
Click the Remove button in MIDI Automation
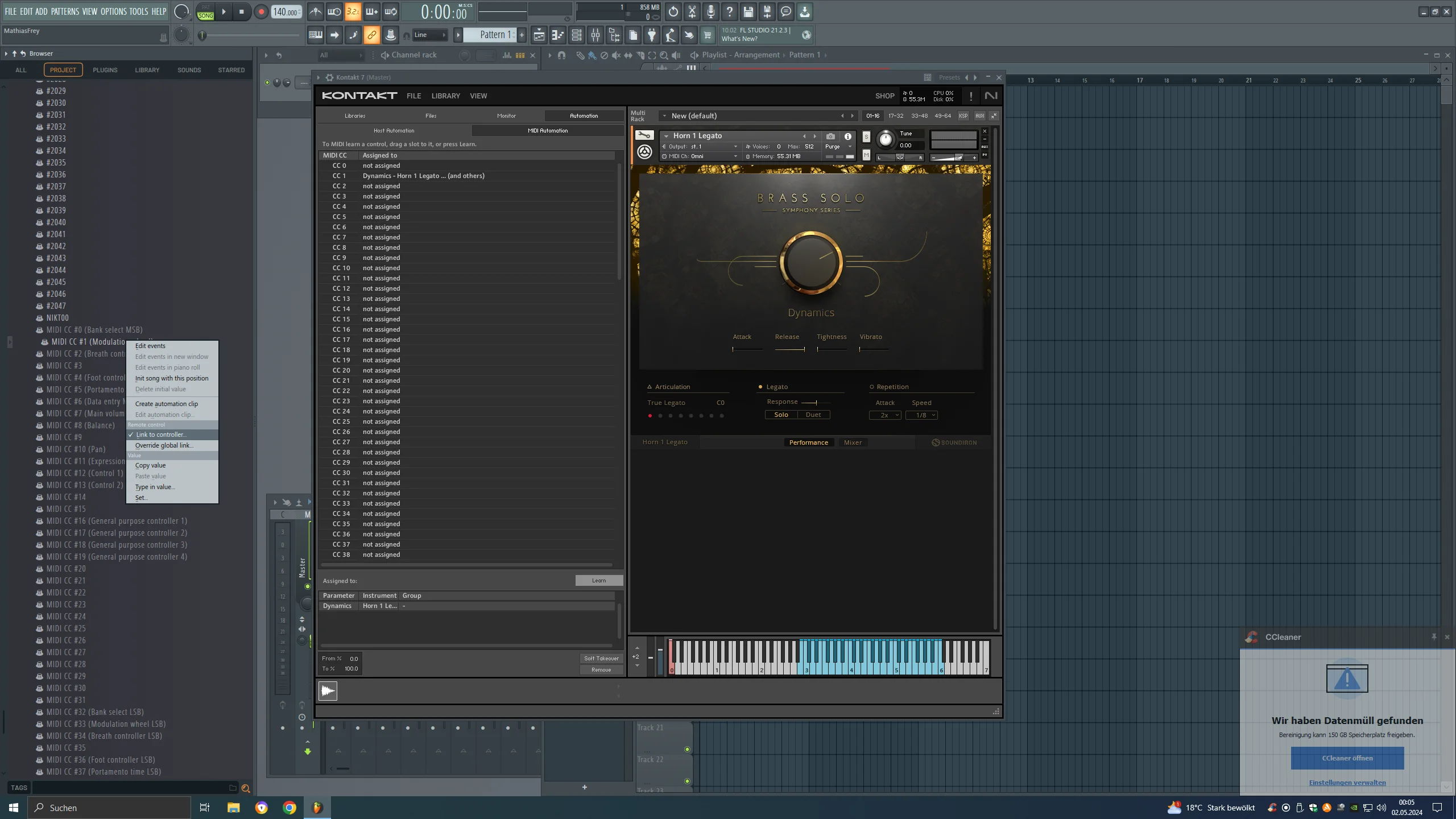601,670
